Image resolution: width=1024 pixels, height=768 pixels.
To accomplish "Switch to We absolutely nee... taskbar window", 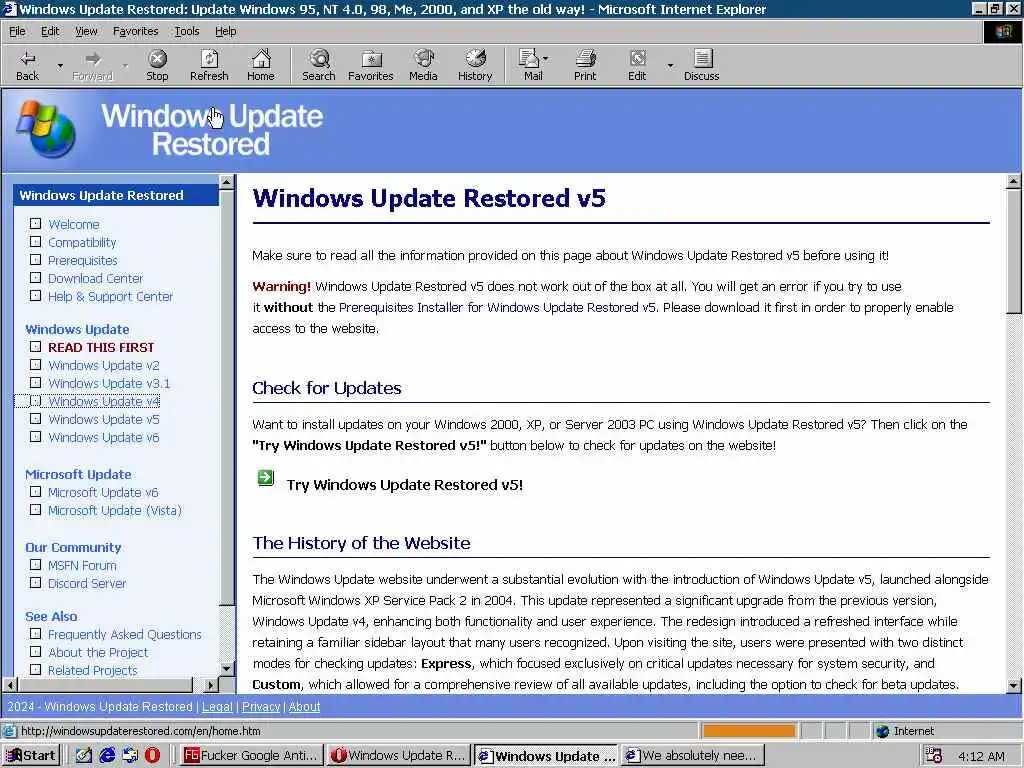I will pyautogui.click(x=692, y=756).
